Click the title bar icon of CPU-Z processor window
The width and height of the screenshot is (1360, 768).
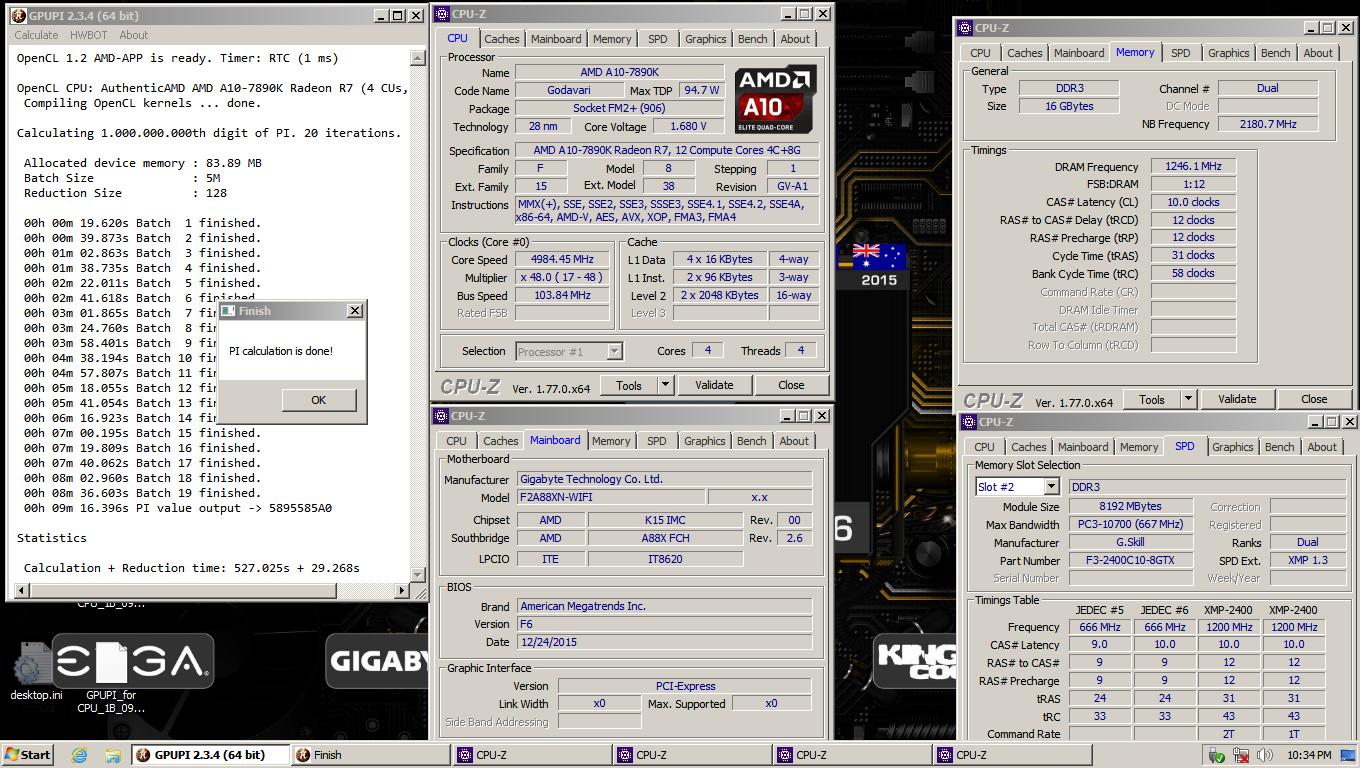[x=443, y=14]
